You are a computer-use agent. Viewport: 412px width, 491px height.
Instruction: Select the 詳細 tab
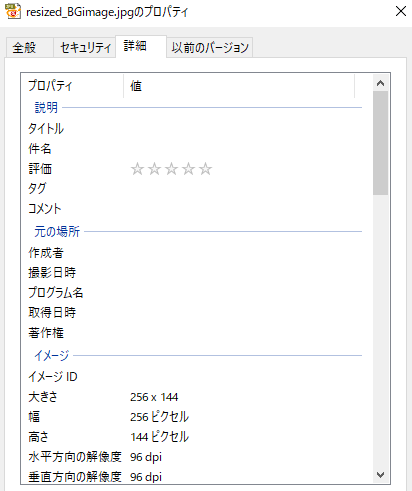click(141, 46)
